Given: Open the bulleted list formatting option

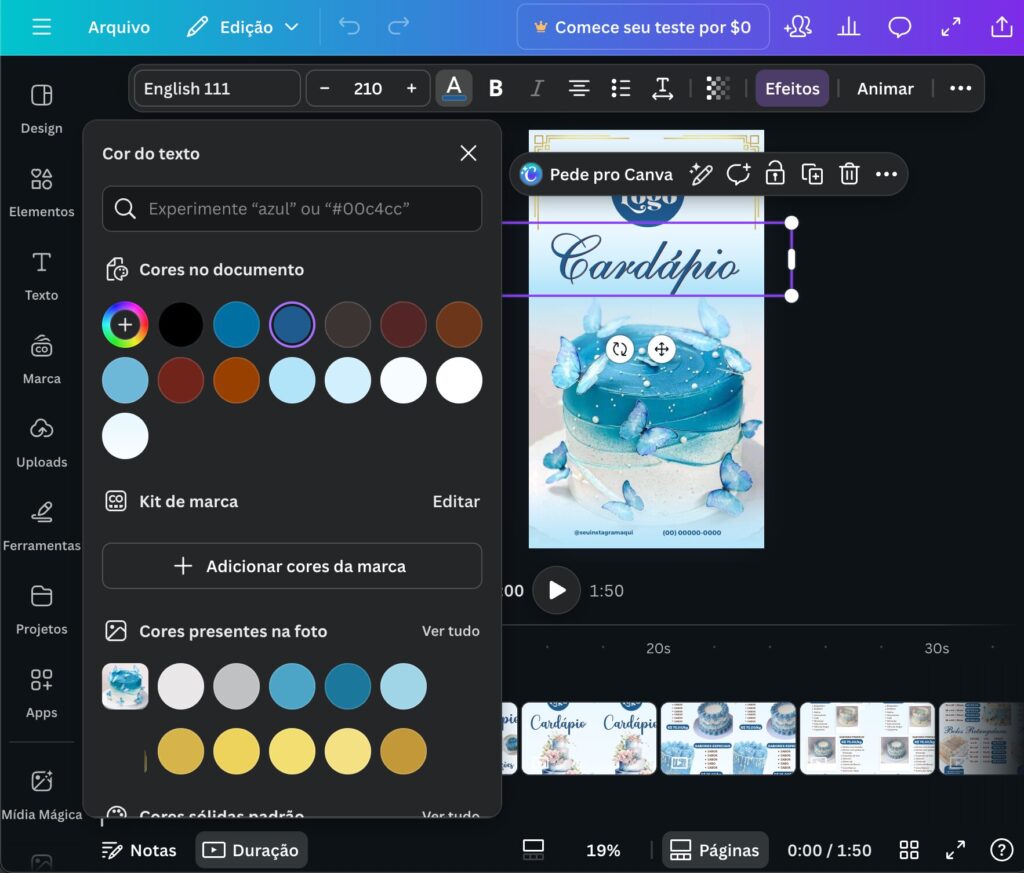Looking at the screenshot, I should [x=620, y=88].
